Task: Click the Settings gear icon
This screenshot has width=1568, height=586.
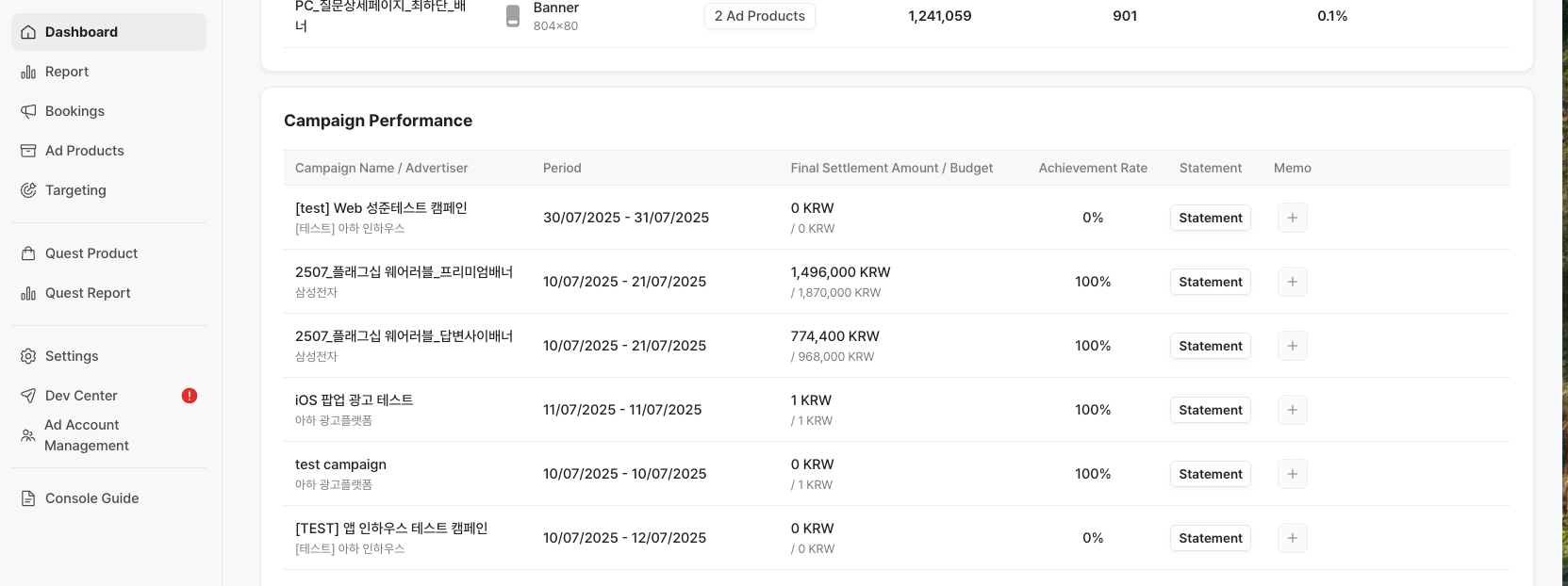Action: [x=28, y=356]
